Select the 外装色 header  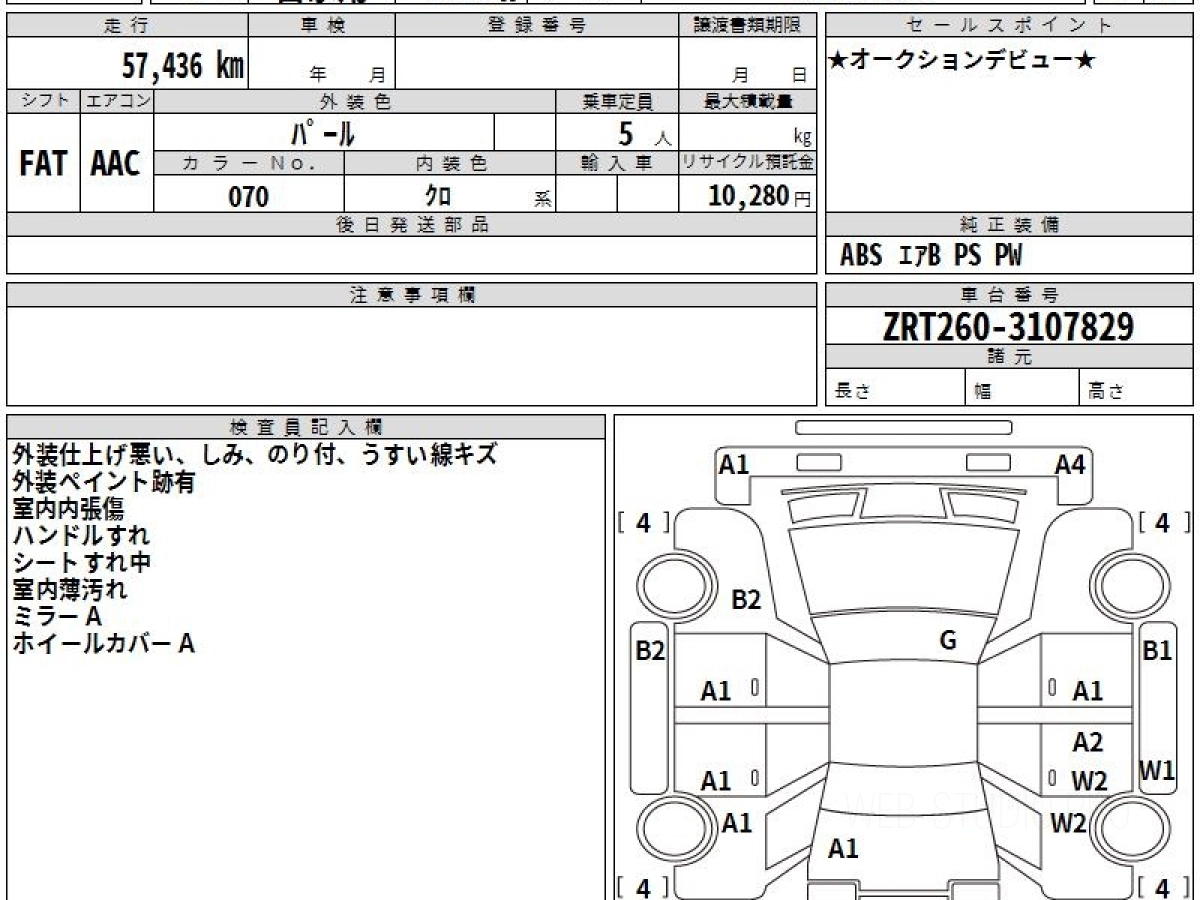coord(355,101)
